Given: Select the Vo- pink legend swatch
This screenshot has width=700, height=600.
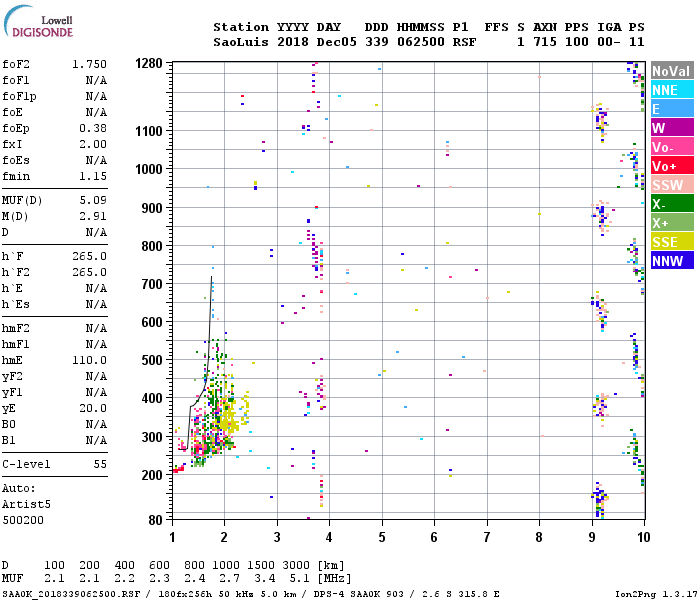Looking at the screenshot, I should click(672, 147).
